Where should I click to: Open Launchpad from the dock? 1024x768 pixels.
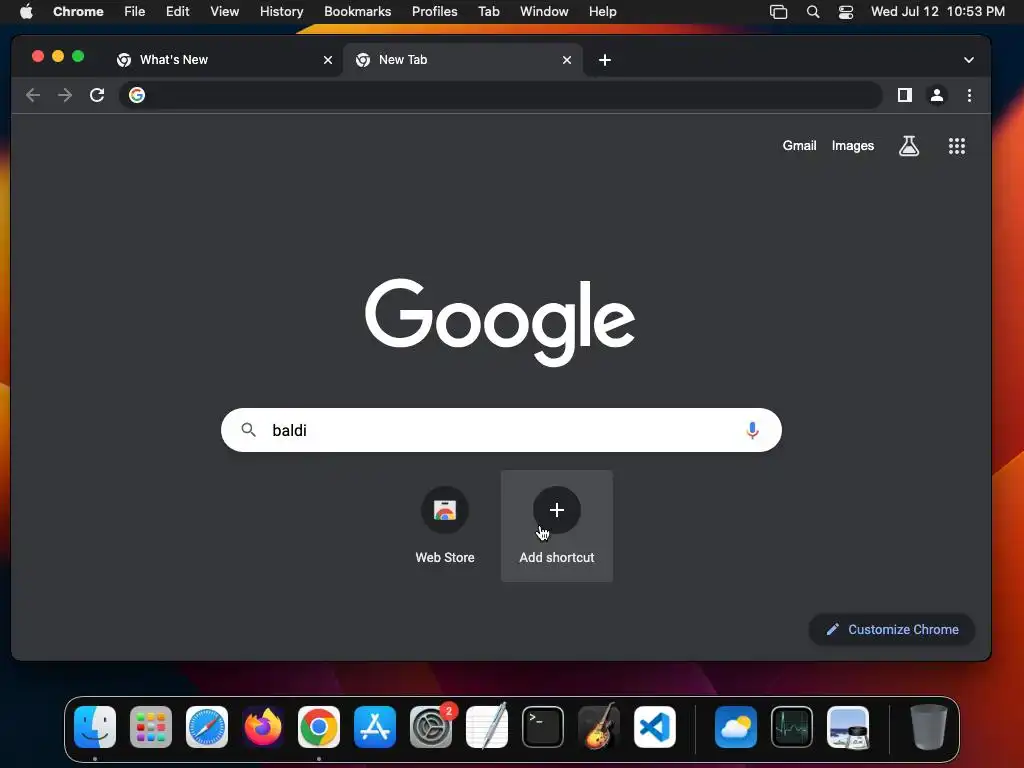151,727
